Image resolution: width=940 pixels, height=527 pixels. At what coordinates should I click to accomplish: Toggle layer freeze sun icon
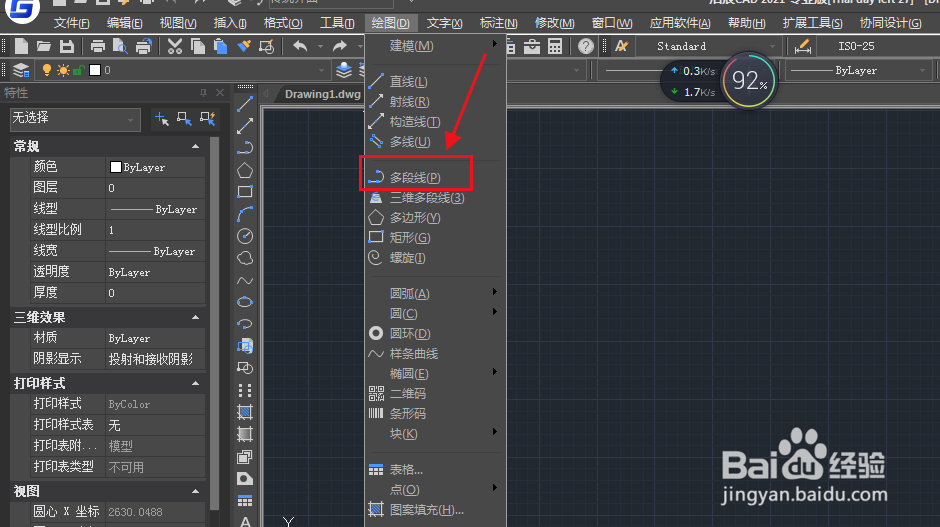point(63,70)
